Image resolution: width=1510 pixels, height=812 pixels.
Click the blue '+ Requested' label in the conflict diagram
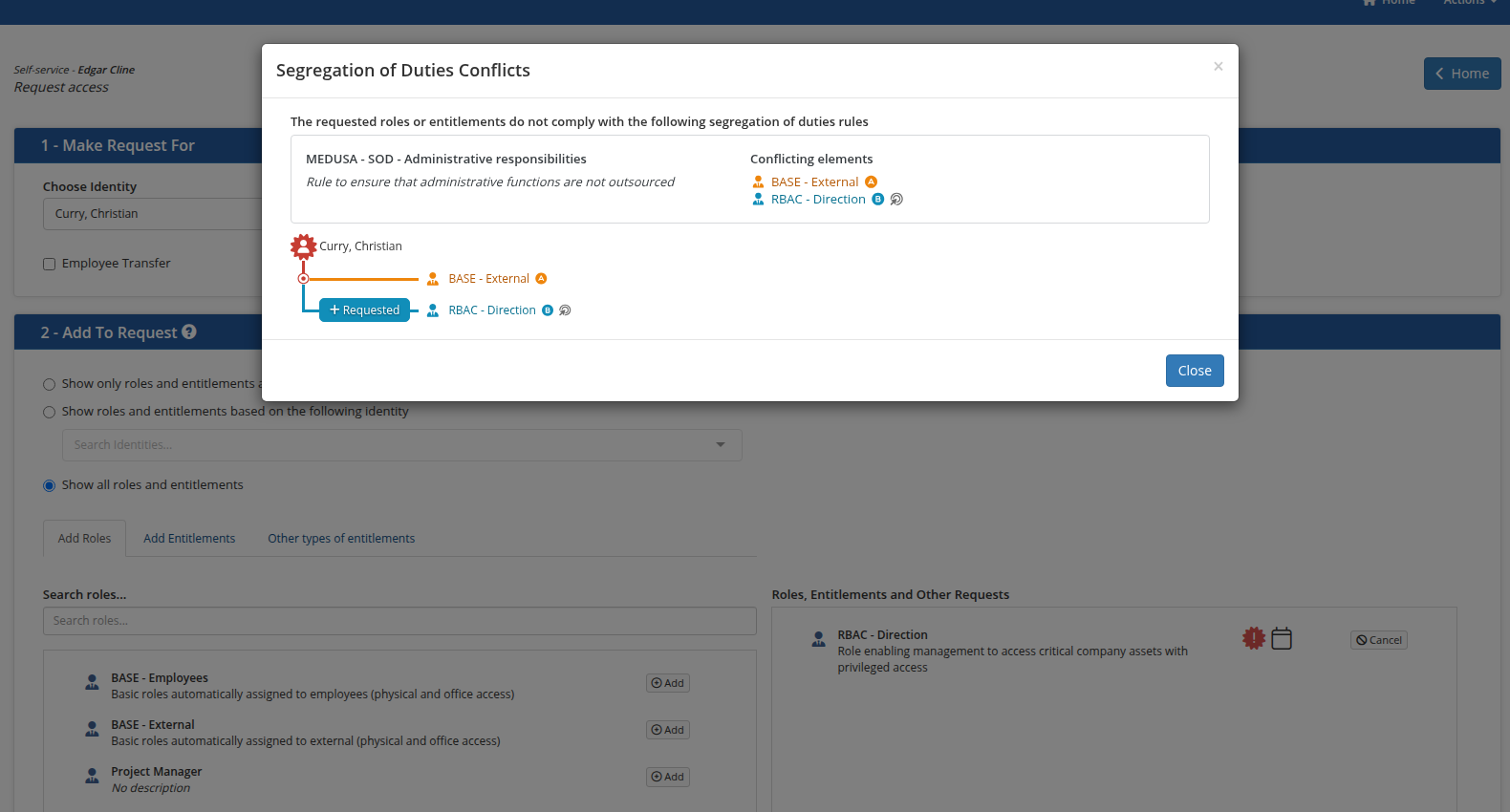tap(364, 310)
